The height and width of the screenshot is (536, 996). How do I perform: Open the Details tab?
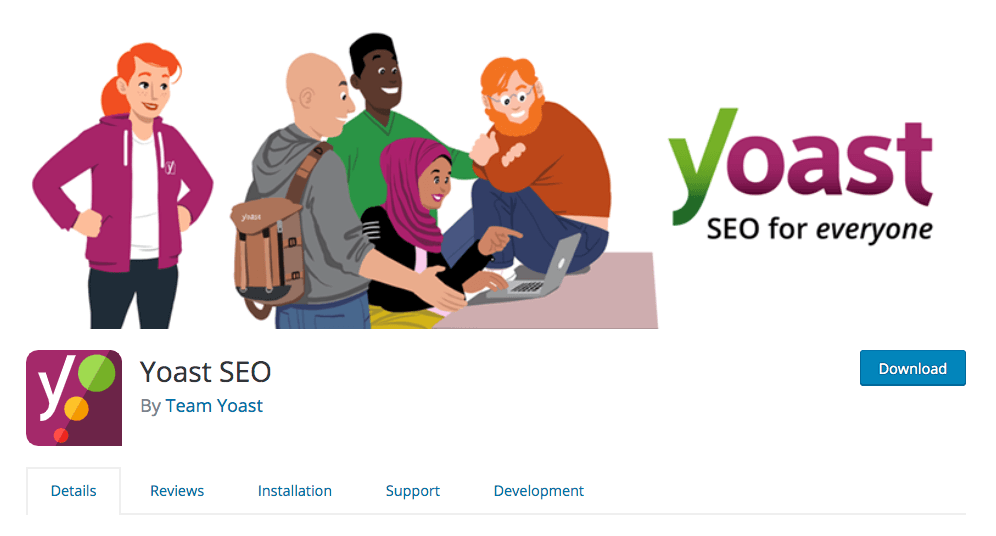tap(74, 491)
